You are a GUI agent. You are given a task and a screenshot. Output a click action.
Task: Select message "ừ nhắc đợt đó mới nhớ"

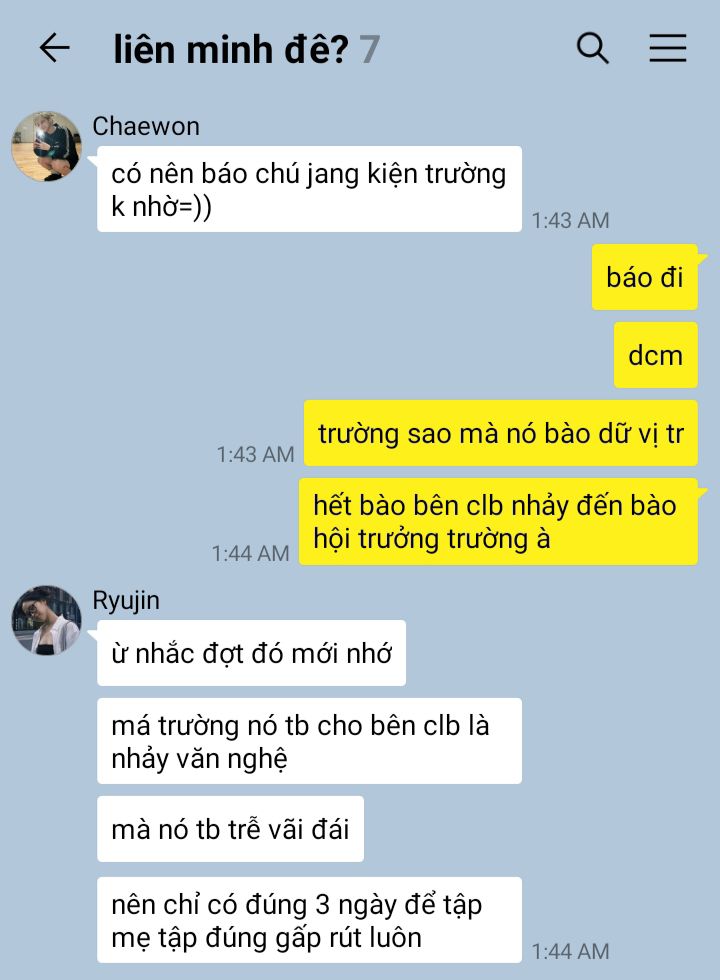[251, 653]
